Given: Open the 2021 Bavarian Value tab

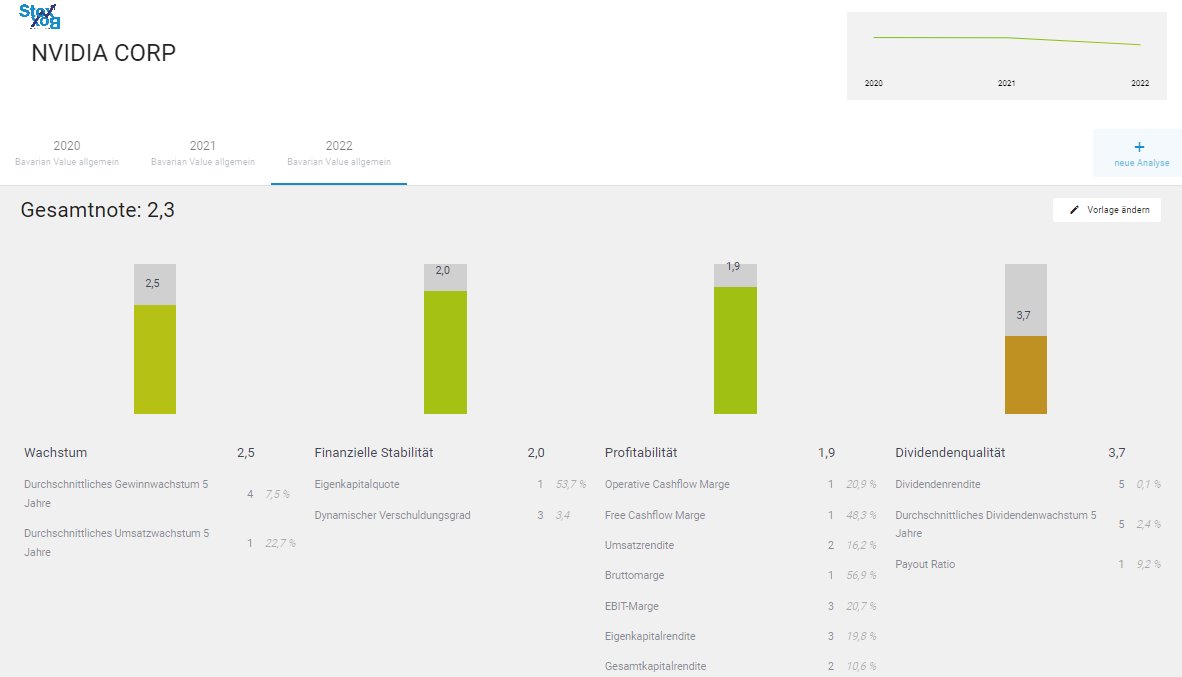Looking at the screenshot, I should point(203,152).
